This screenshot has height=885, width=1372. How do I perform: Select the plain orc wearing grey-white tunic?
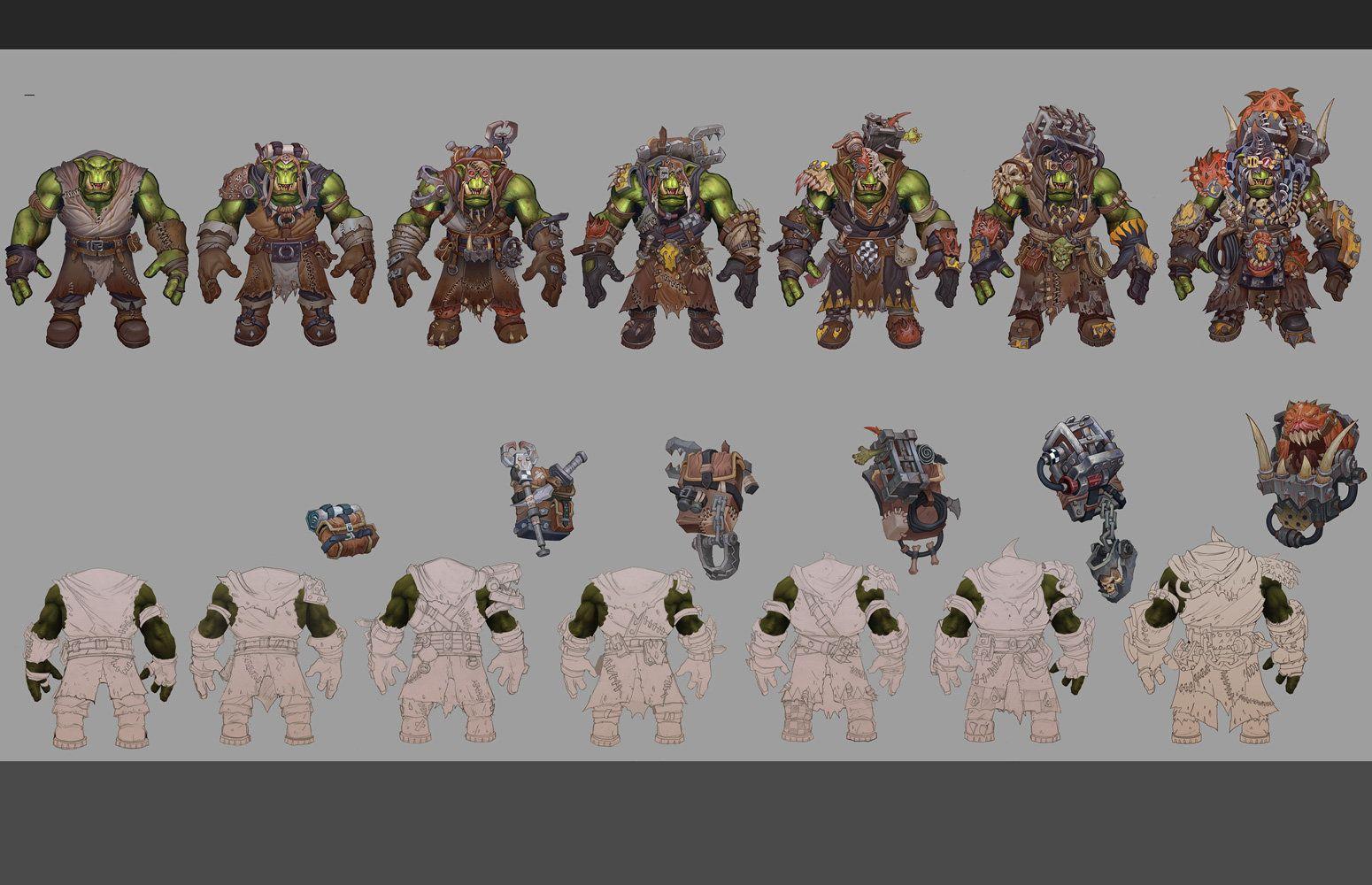pos(97,250)
